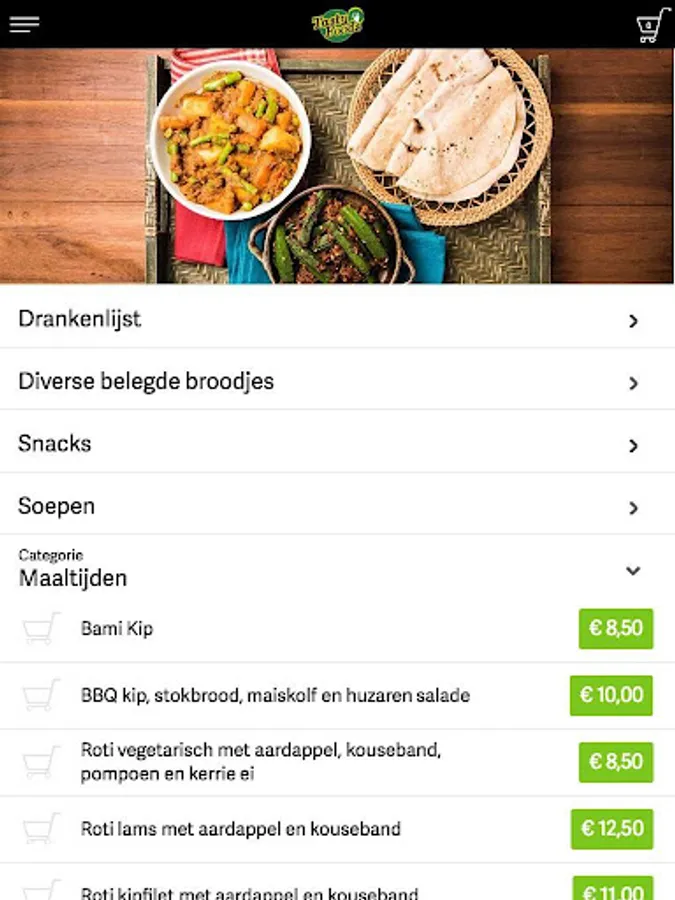Click the food banner image
The image size is (675, 900).
click(x=337, y=166)
